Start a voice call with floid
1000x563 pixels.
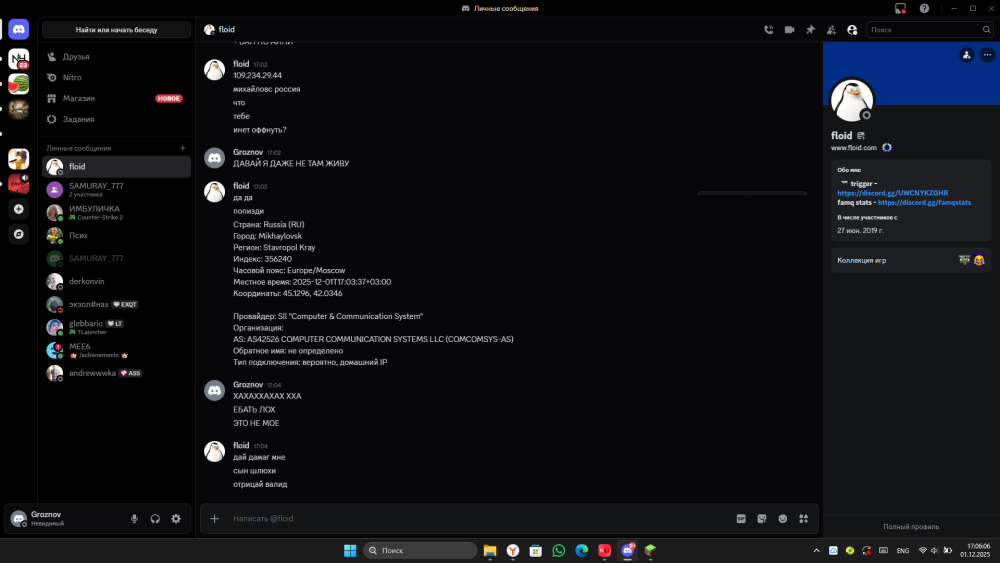(x=768, y=29)
